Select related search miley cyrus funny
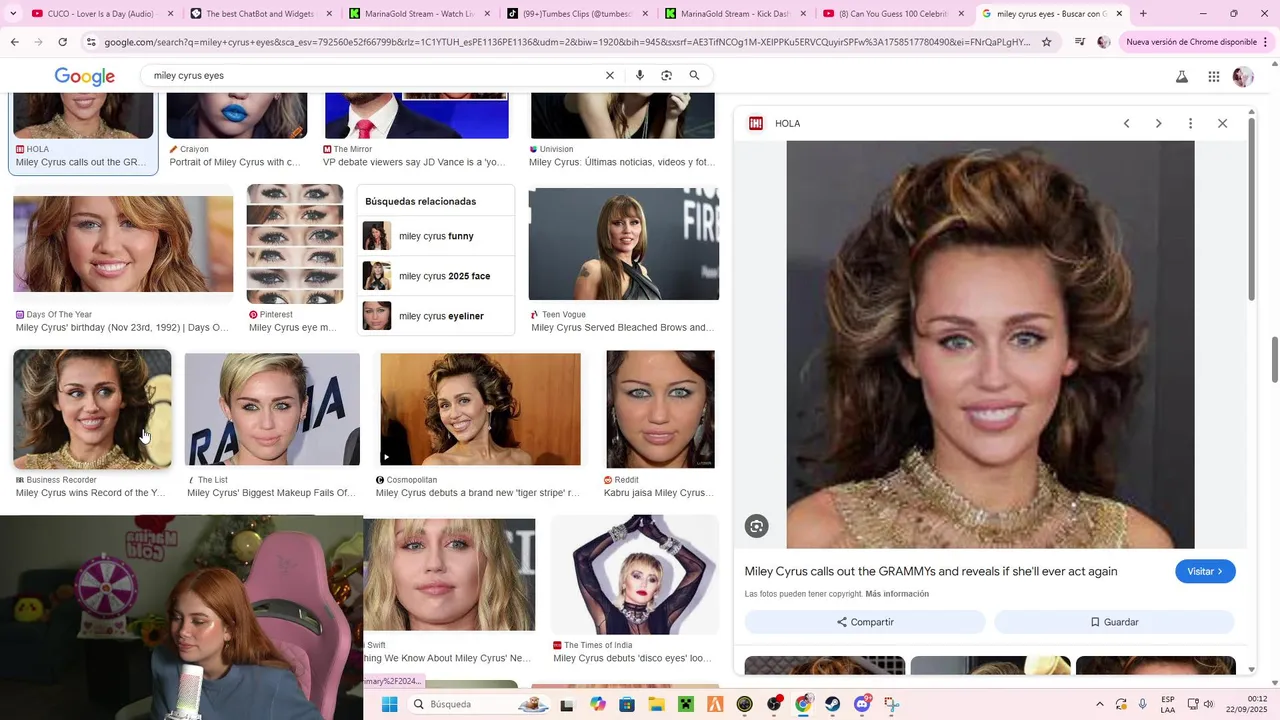 436,236
